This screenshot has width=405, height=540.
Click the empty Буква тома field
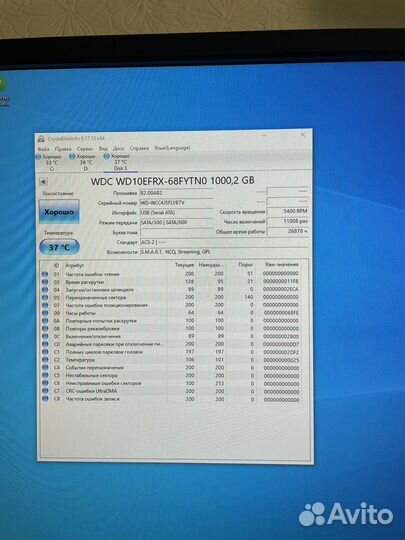tap(176, 232)
